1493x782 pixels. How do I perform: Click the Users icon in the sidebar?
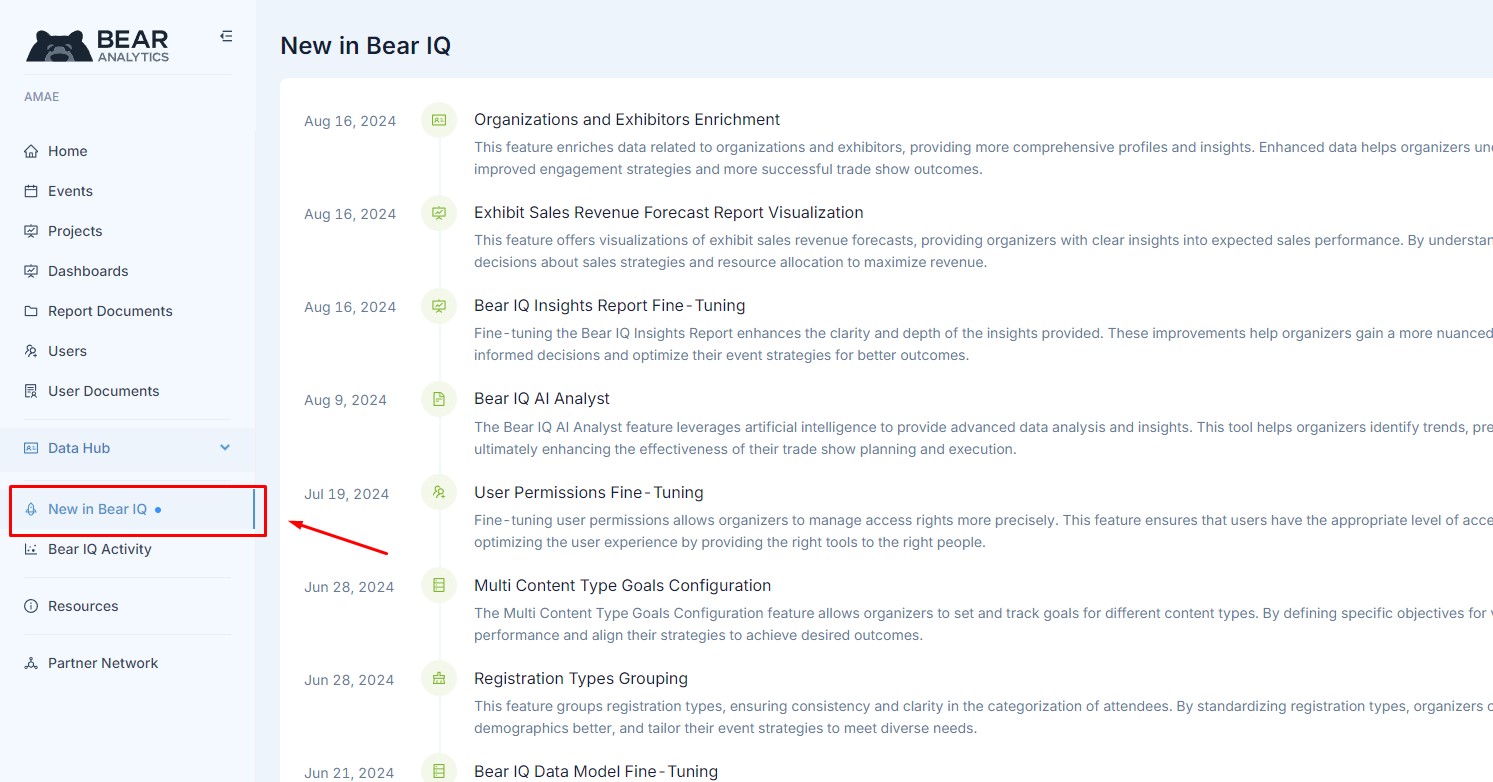click(31, 351)
